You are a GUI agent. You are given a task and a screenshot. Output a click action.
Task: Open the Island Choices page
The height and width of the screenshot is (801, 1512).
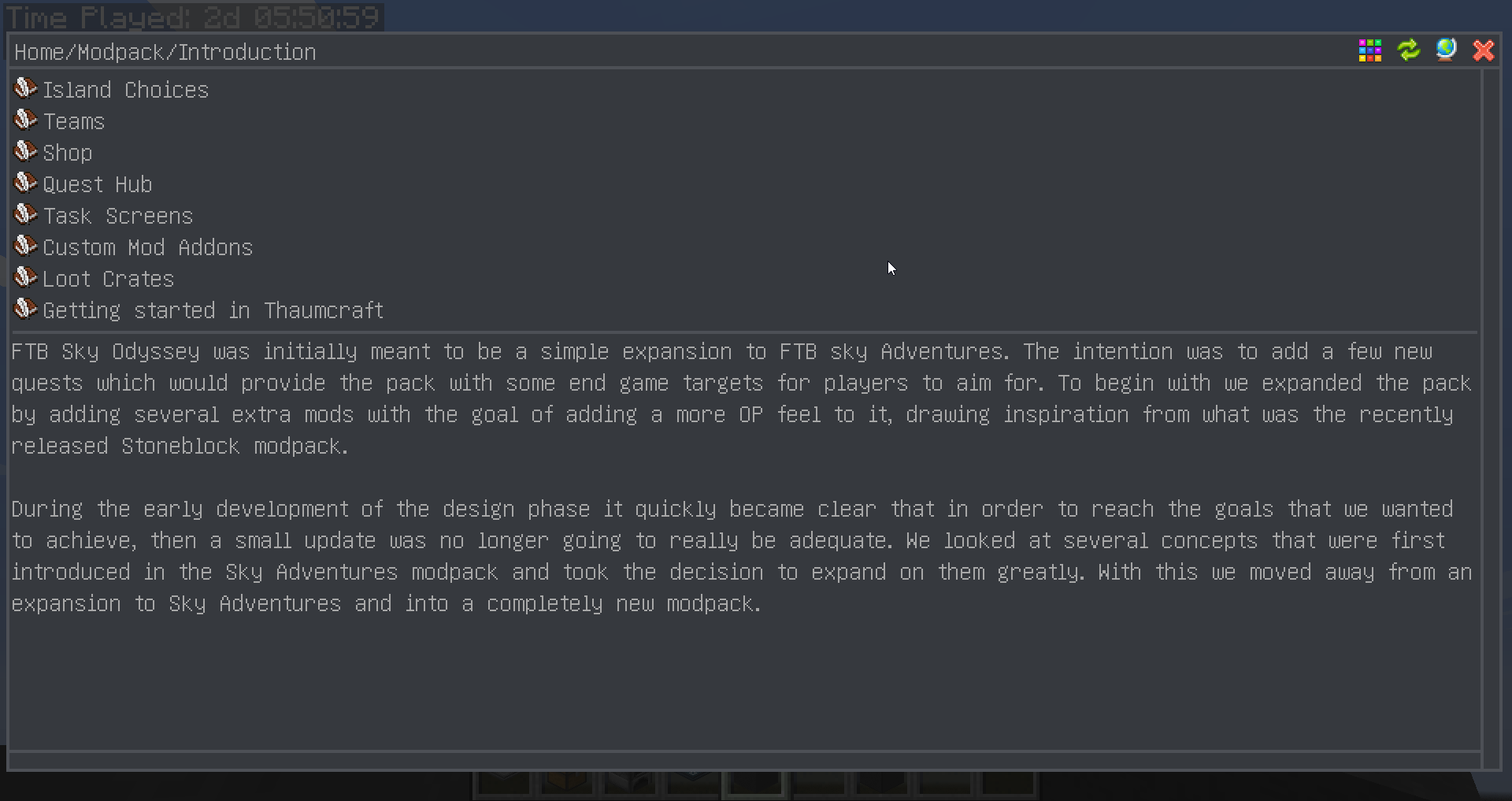tap(125, 91)
